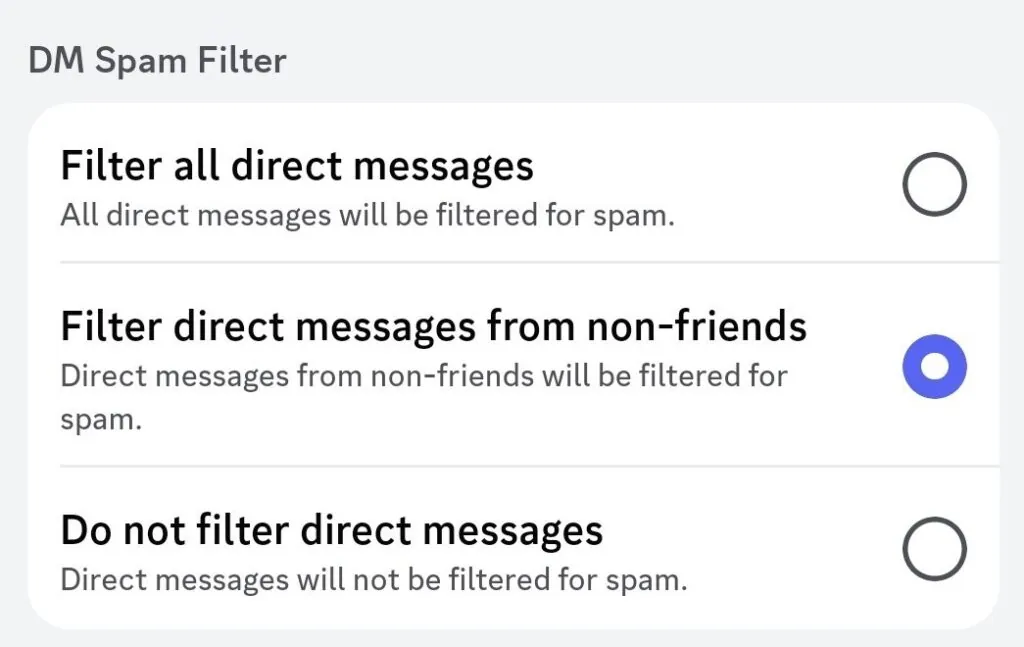
Task: Click the Filter all direct messages label
Action: pos(297,165)
